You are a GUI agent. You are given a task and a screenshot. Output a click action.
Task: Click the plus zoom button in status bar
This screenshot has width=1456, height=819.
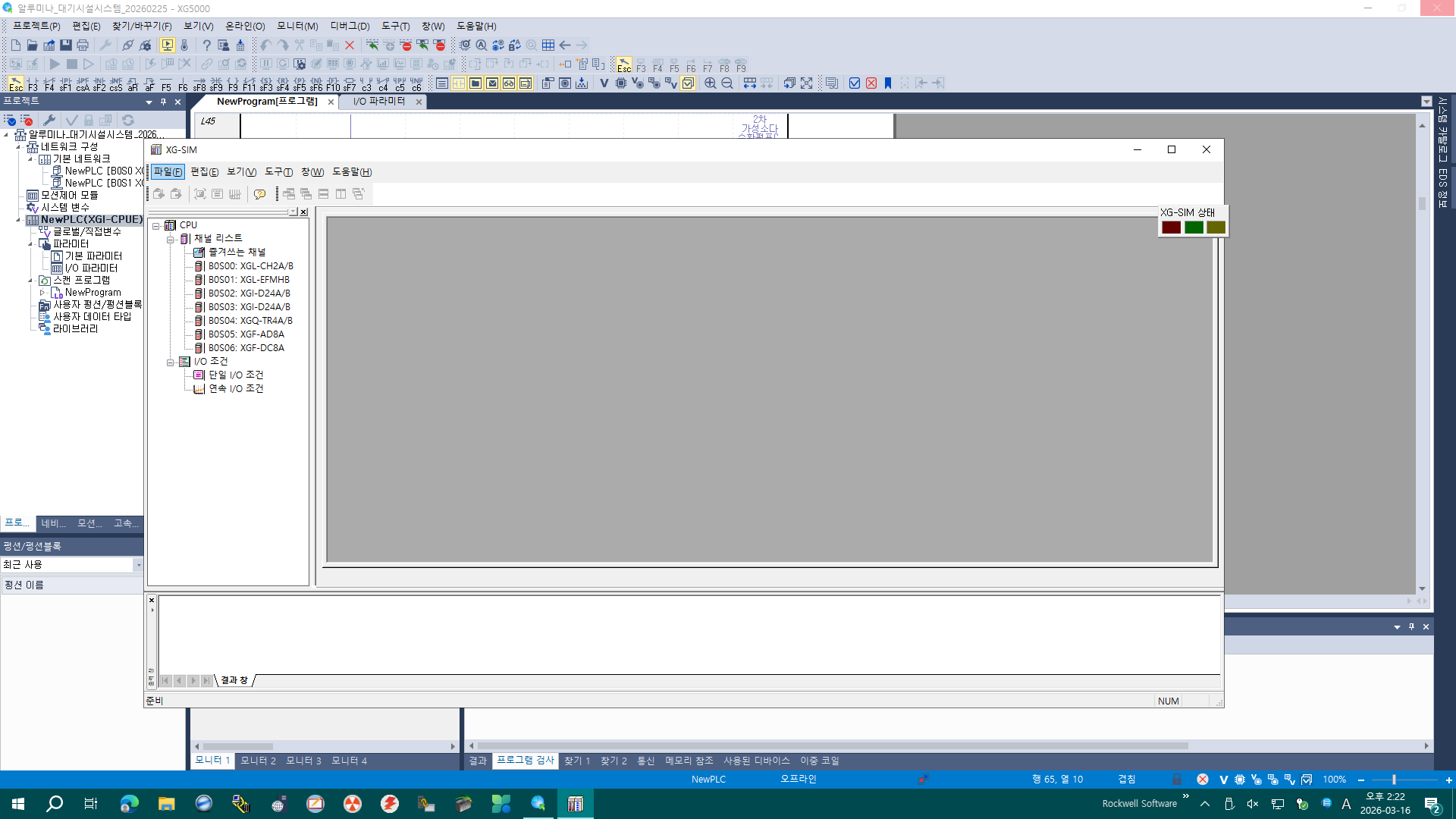pyautogui.click(x=1448, y=780)
